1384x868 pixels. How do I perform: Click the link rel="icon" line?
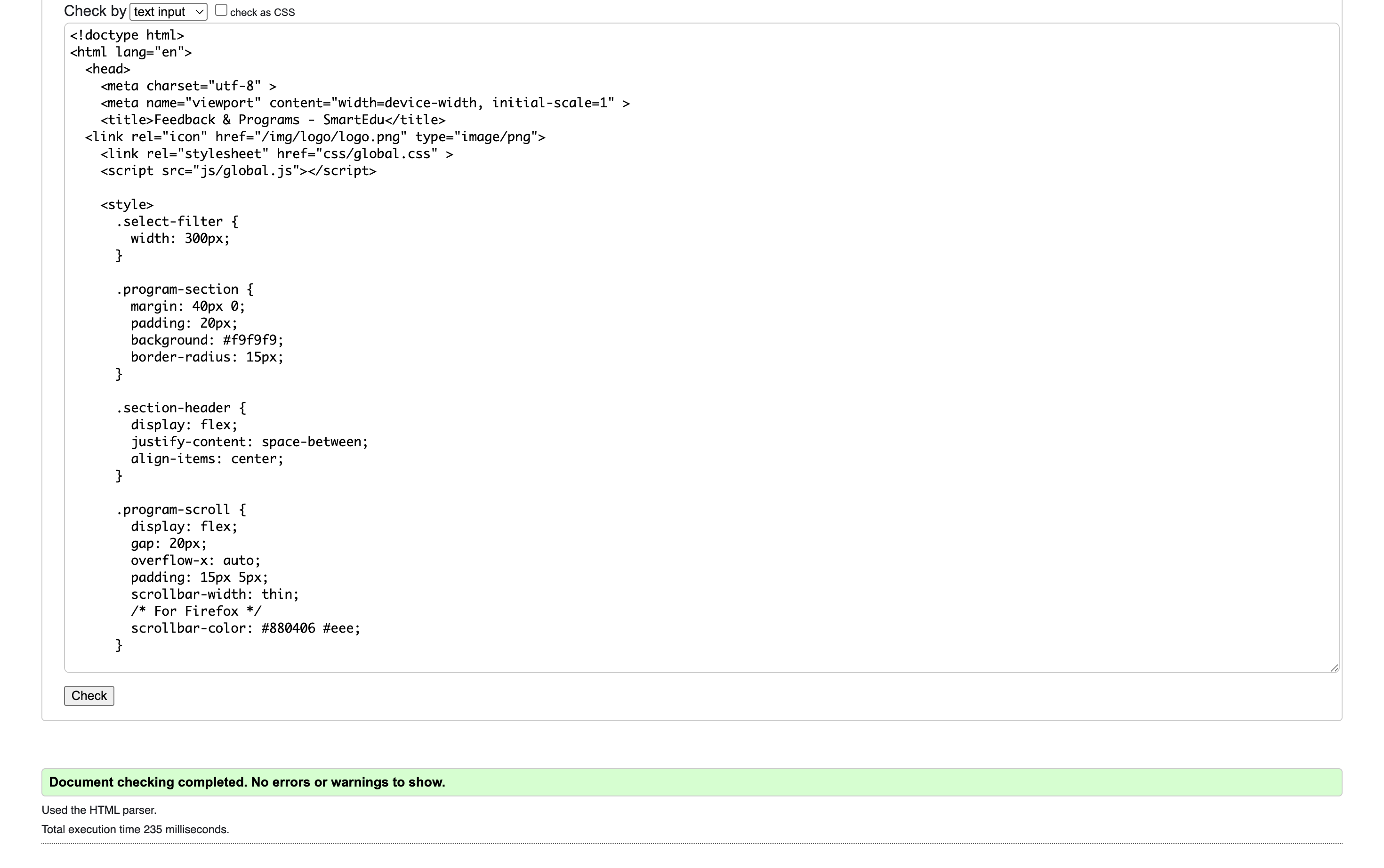pyautogui.click(x=314, y=137)
